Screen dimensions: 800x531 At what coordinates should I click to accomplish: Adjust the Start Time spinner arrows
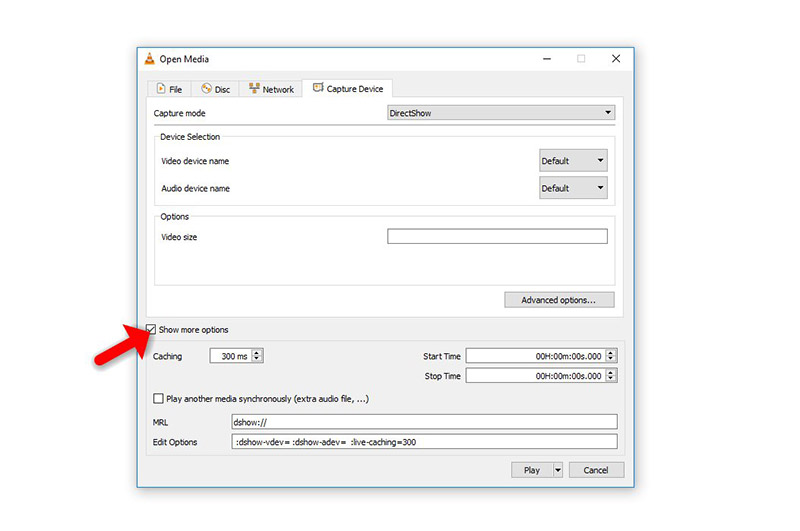tap(612, 355)
